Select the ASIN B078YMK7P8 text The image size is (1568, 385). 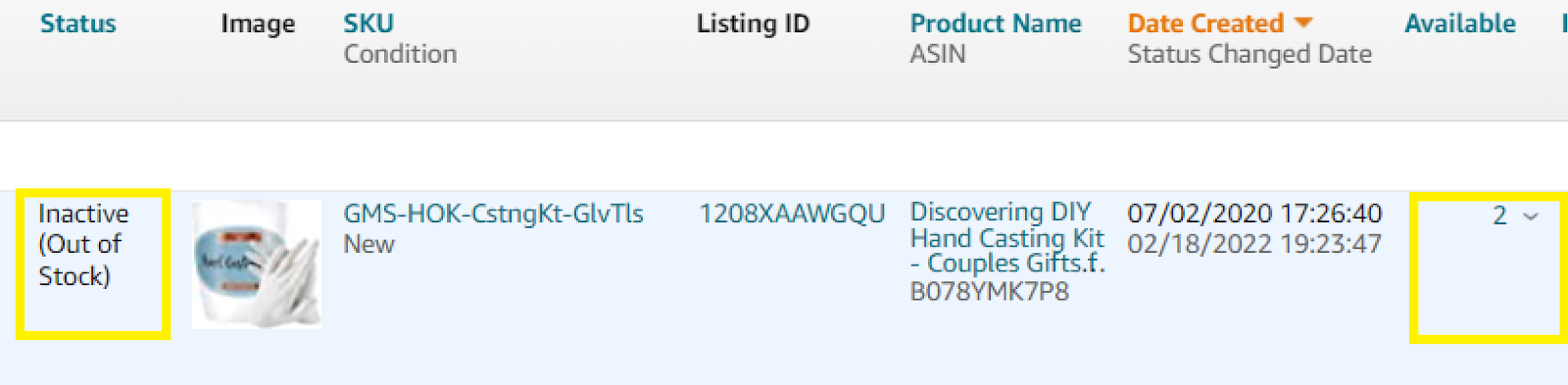click(x=990, y=291)
